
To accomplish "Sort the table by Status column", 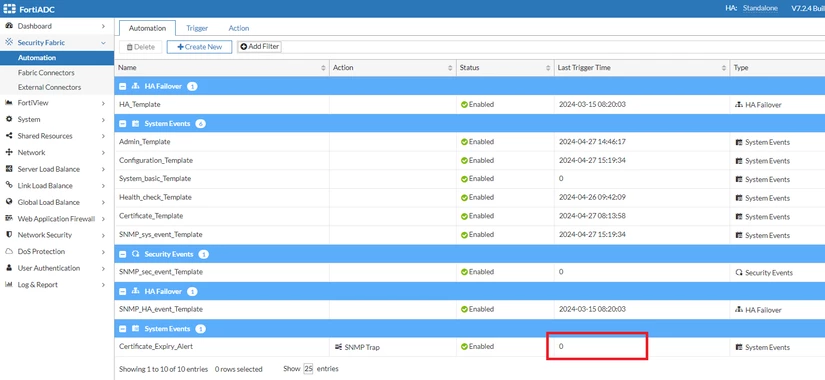I will coord(548,68).
